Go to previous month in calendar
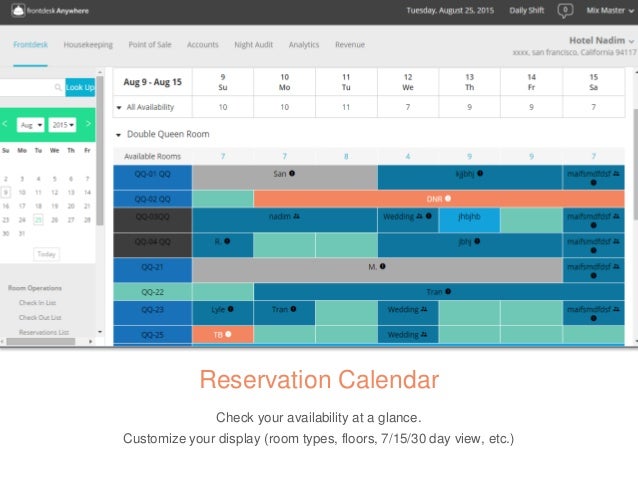This screenshot has height=479, width=638. tap(5, 124)
